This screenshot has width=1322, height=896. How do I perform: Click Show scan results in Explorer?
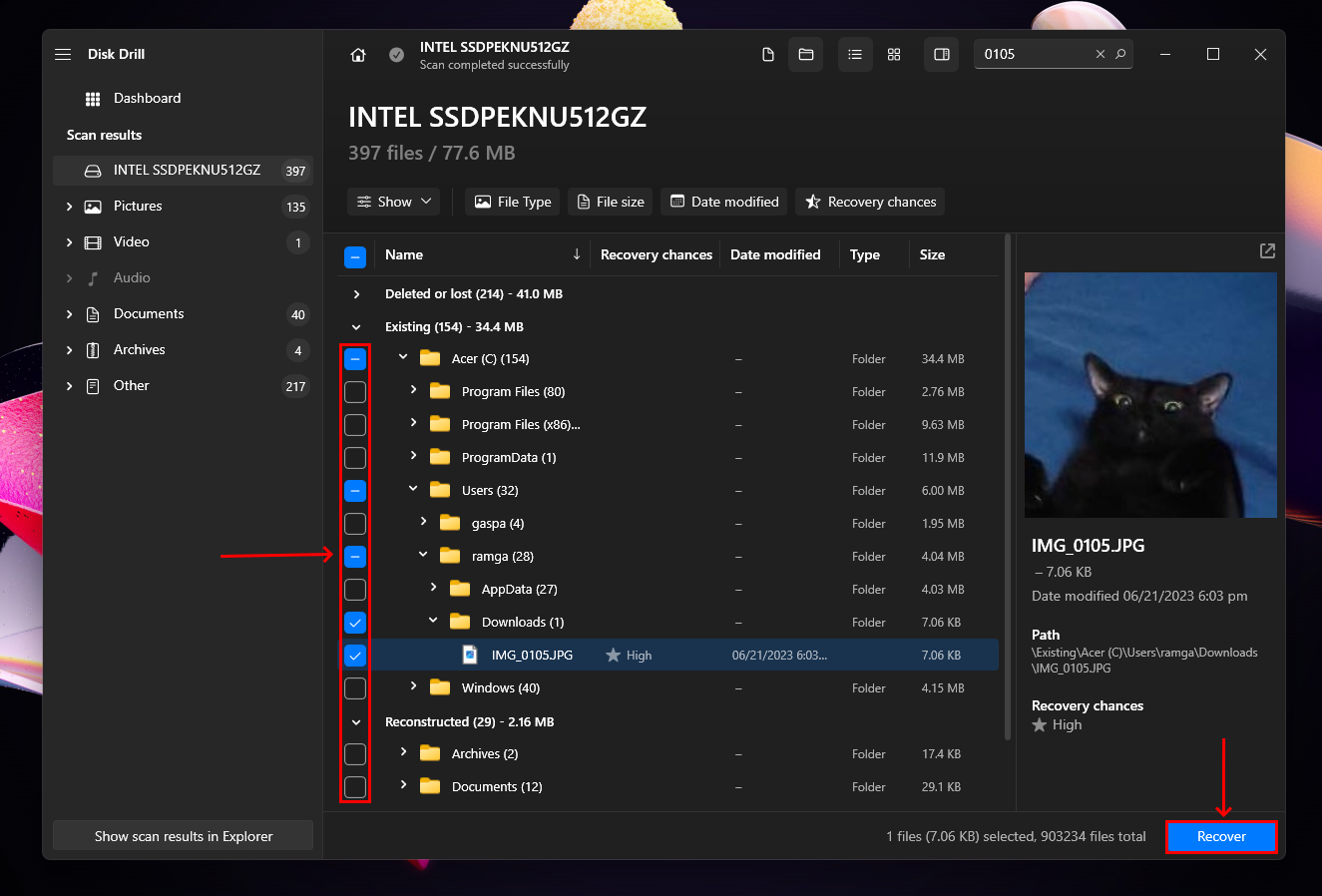tap(183, 837)
